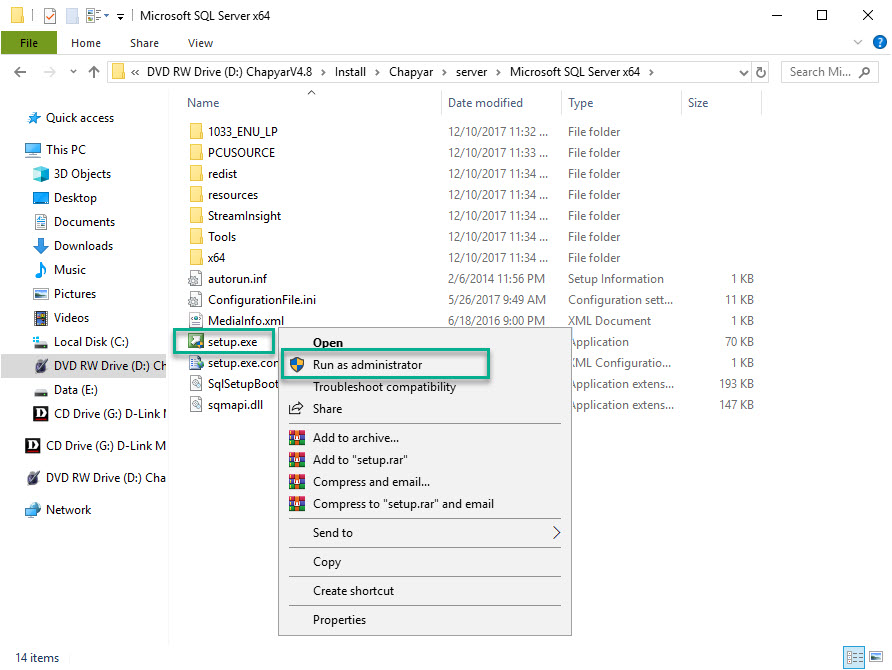This screenshot has width=892, height=670.
Task: Open recent locations dropdown arrow
Action: (73, 72)
